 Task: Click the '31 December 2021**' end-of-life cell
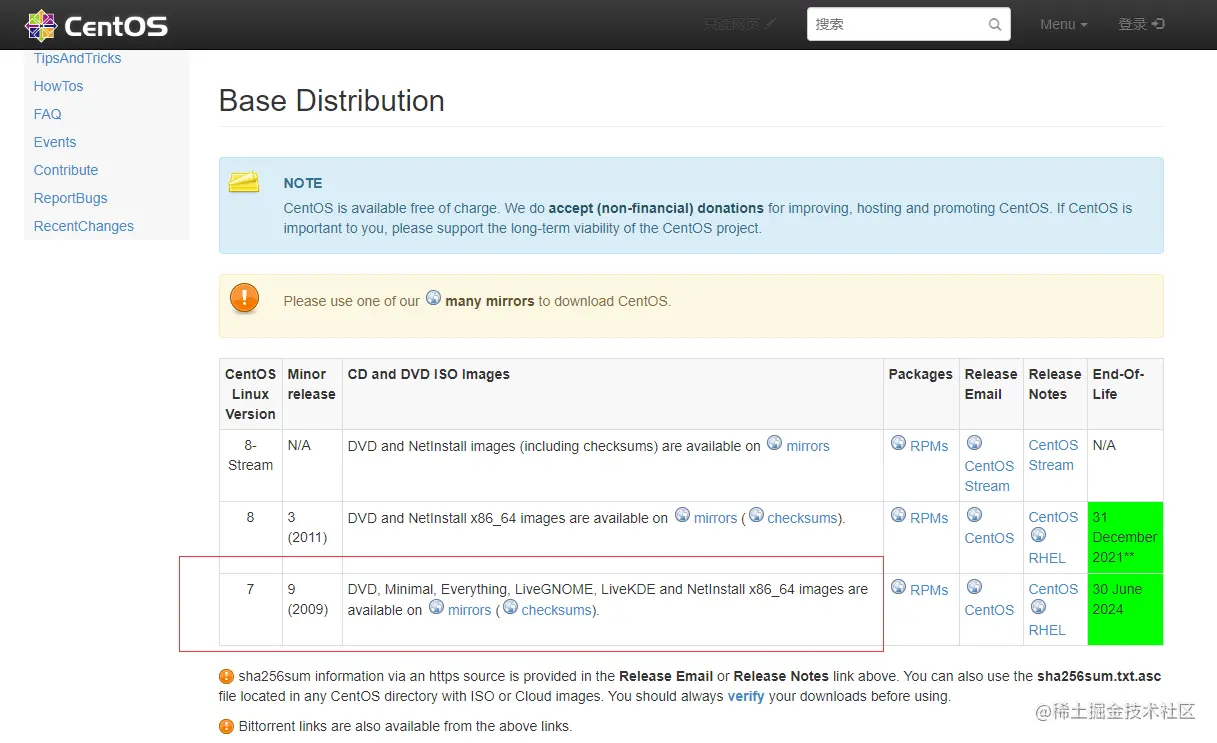1125,537
